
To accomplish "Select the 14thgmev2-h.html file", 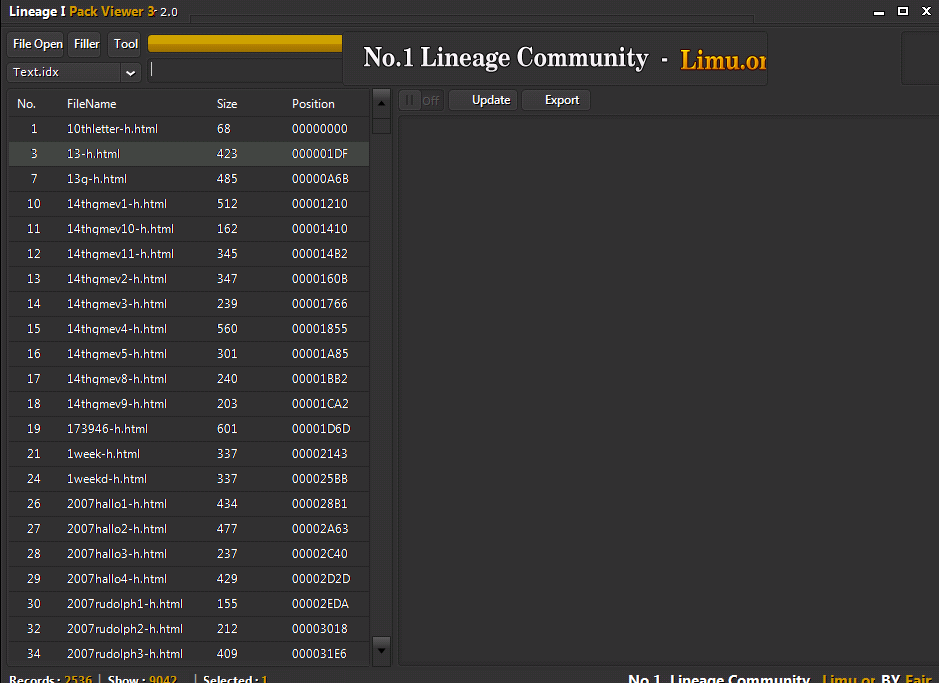I will (x=189, y=279).
